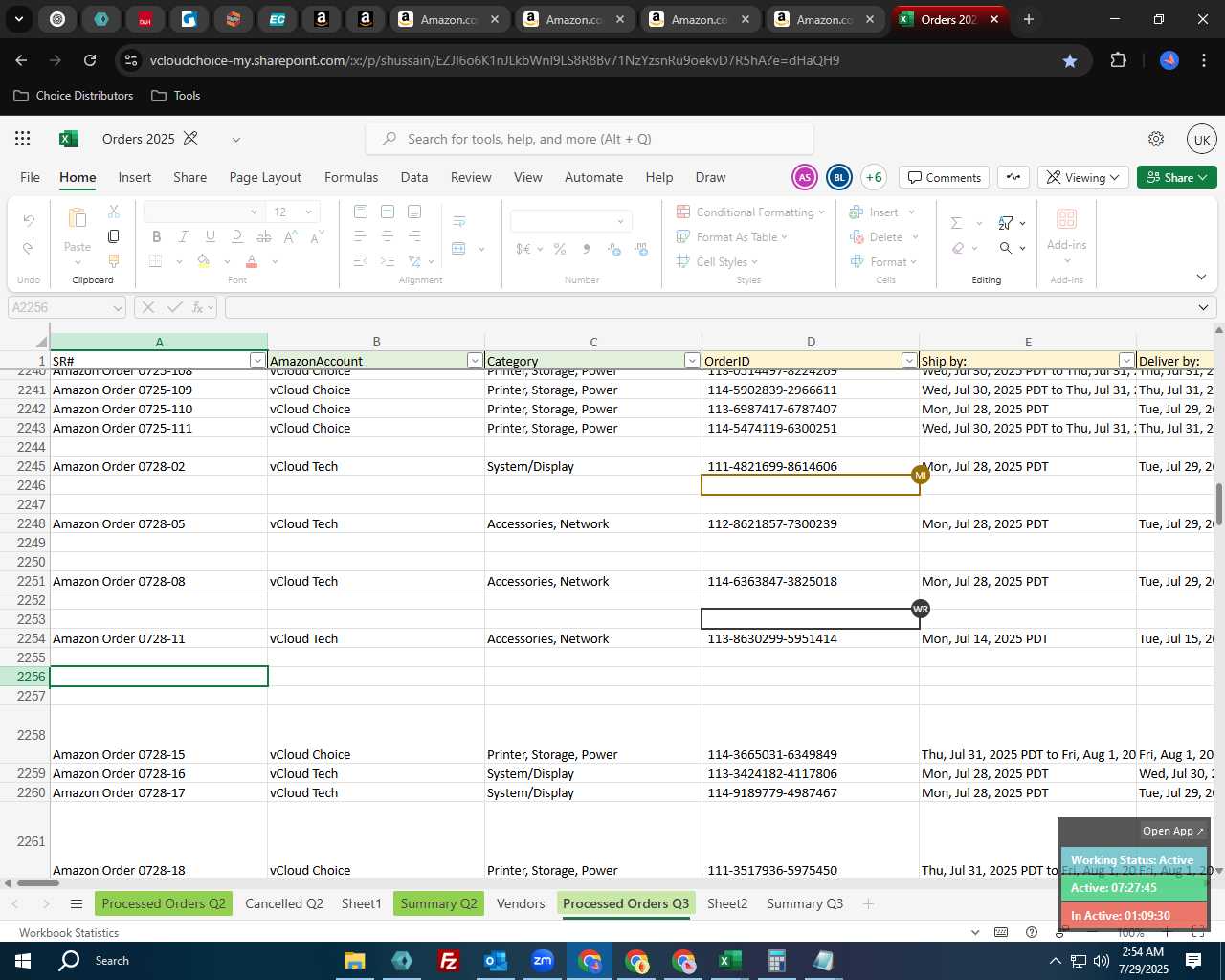The image size is (1225, 980).
Task: Open FileZilla from the taskbar
Action: tap(448, 961)
